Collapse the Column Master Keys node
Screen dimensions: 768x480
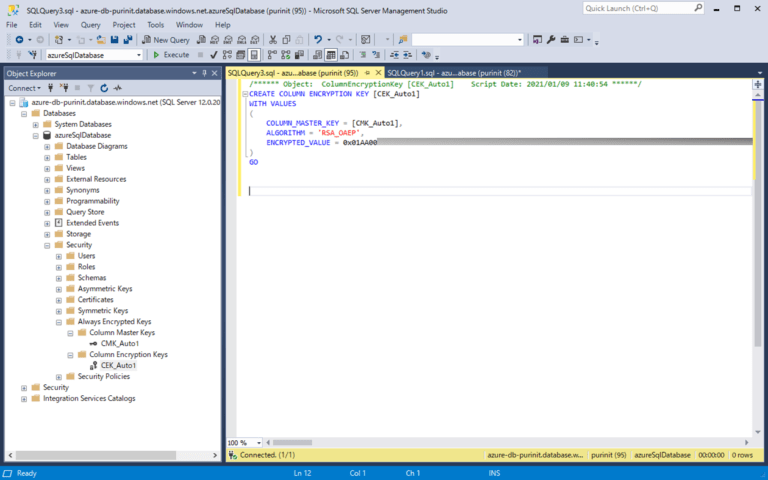click(x=71, y=333)
